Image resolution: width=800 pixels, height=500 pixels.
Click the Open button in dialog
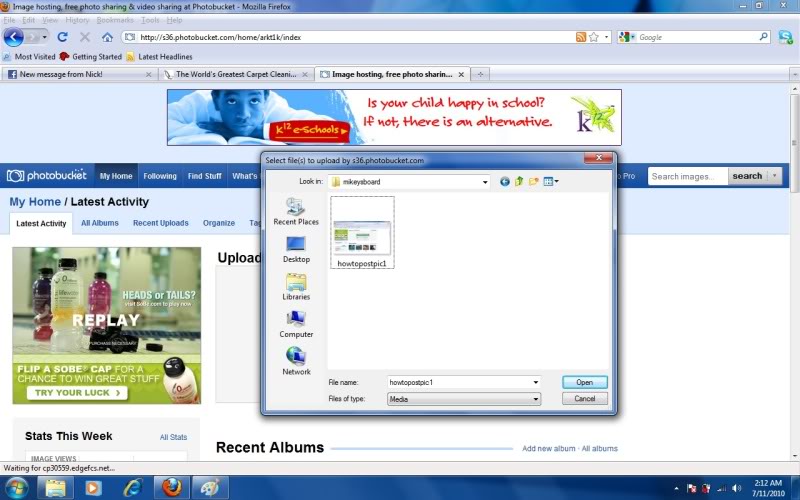(x=584, y=382)
